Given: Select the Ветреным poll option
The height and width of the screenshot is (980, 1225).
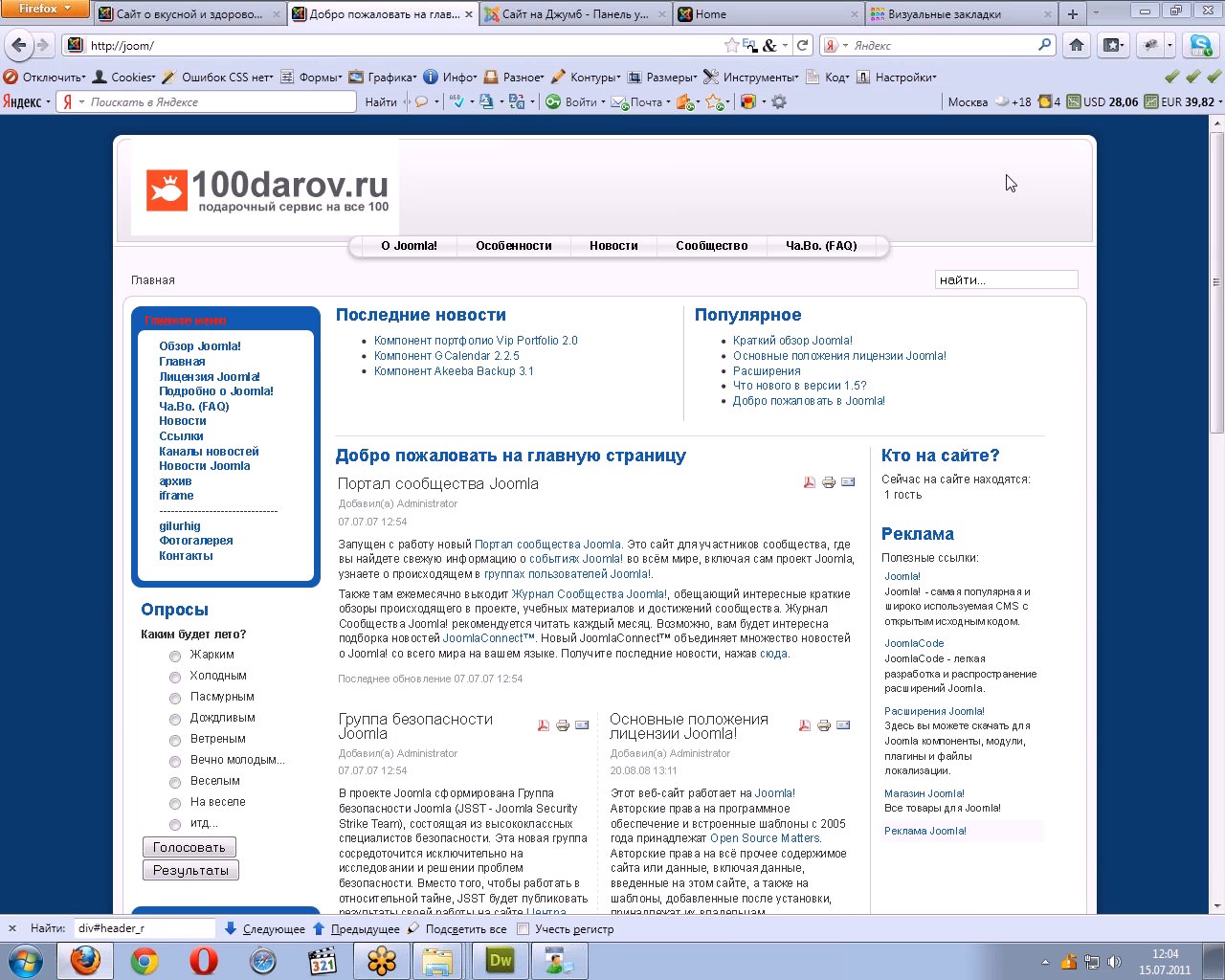Looking at the screenshot, I should [175, 741].
